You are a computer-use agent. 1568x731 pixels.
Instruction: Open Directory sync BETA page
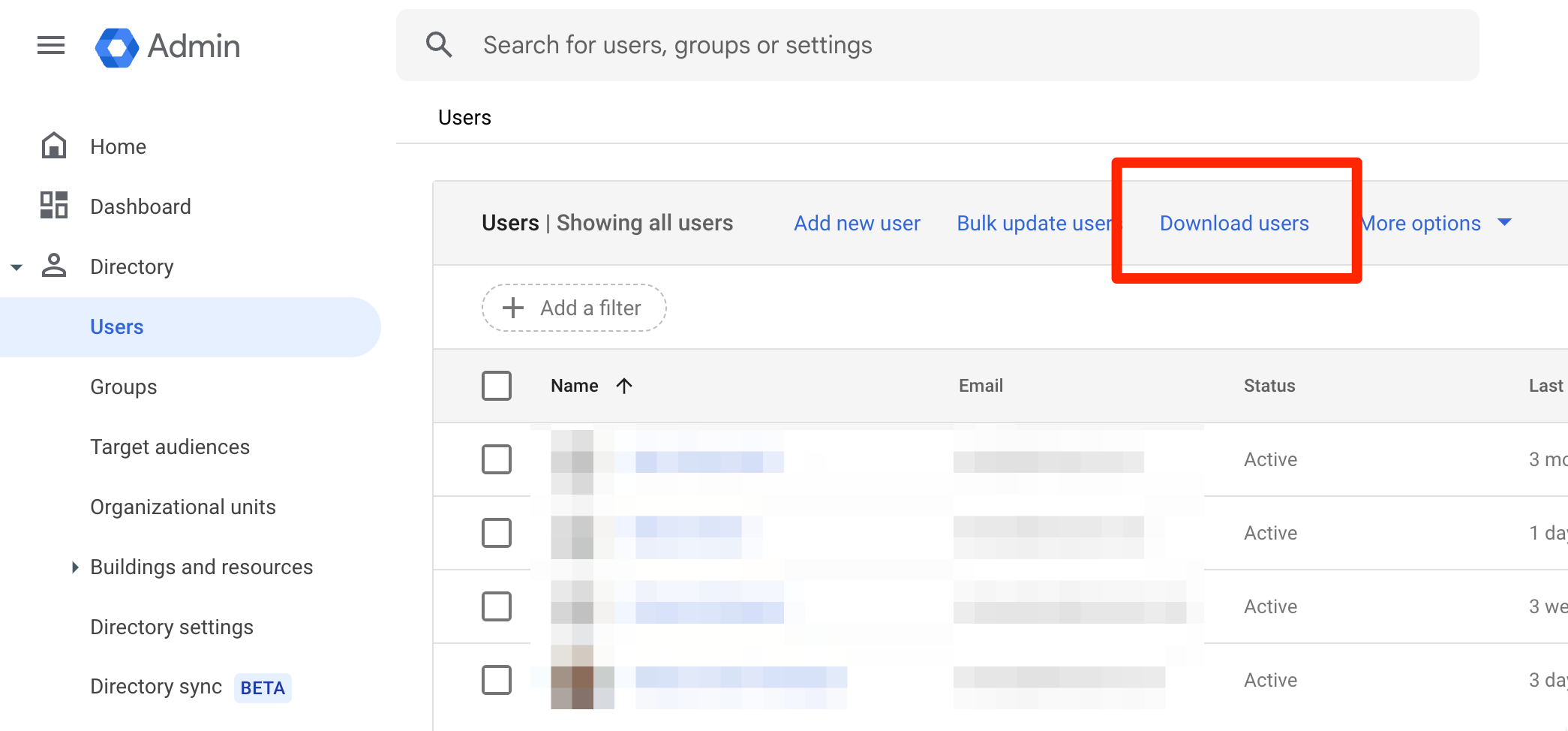[x=191, y=687]
